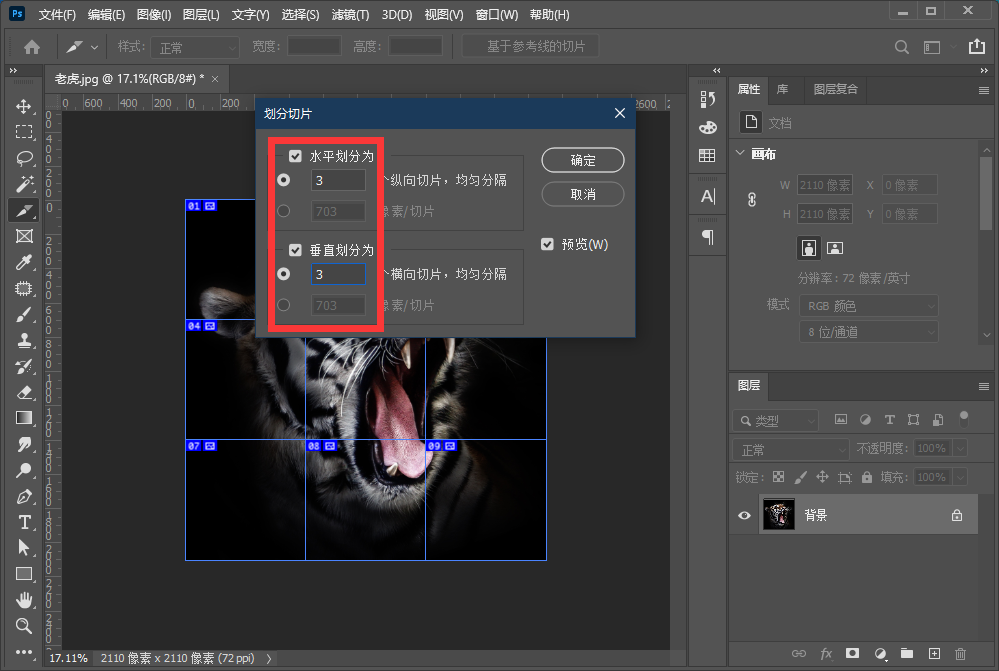Select the Lasso tool
Viewport: 999px width, 671px height.
(24, 158)
